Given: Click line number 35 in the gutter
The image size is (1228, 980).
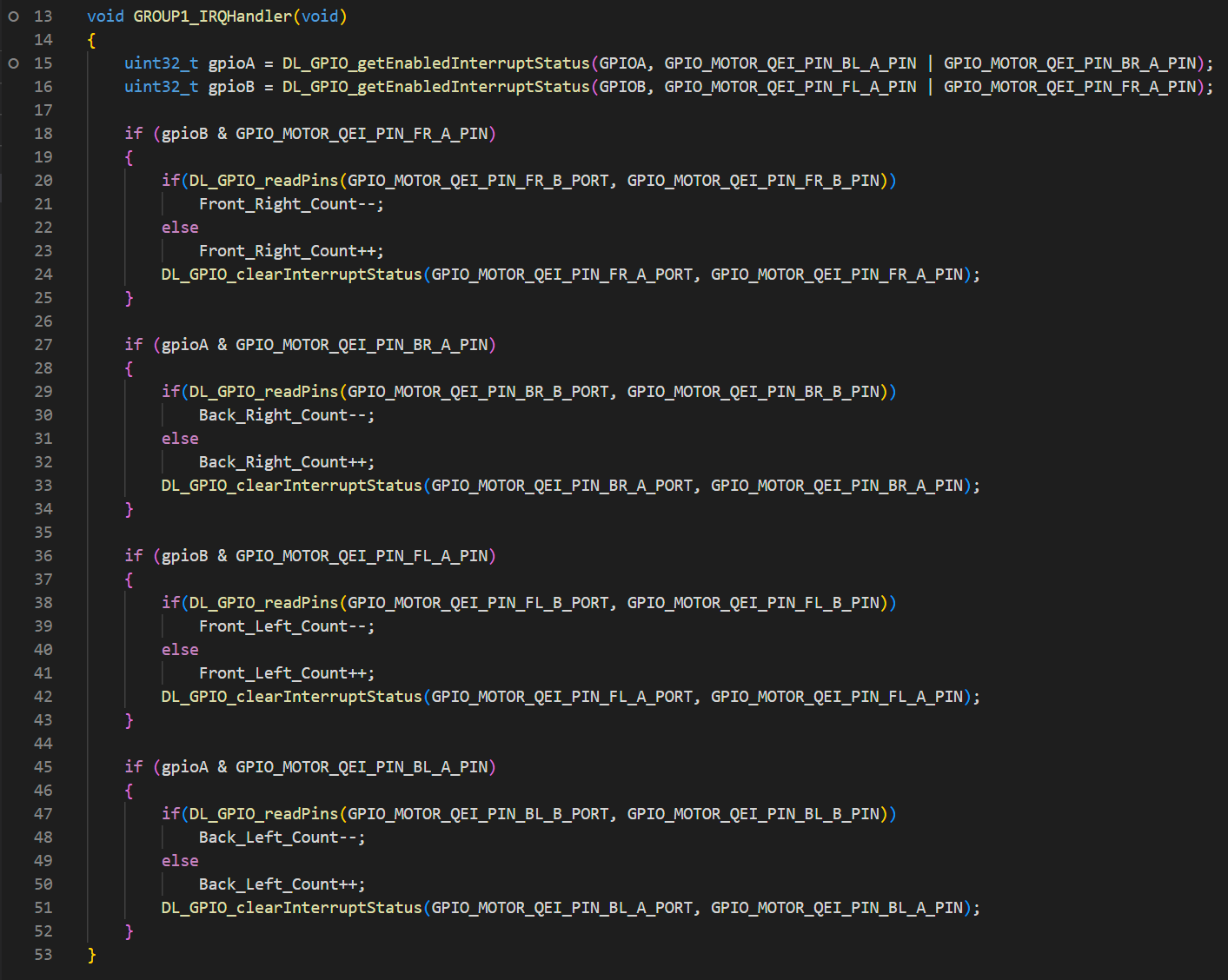Looking at the screenshot, I should [43, 533].
